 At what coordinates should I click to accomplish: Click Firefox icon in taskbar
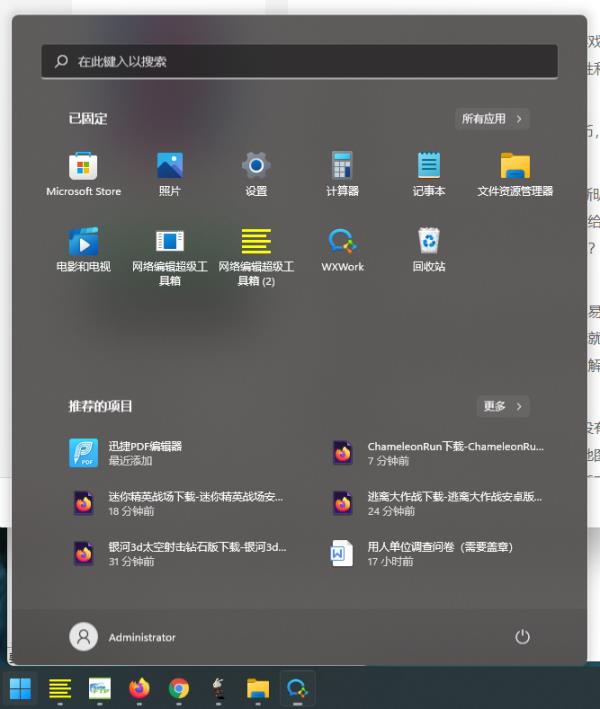coord(139,688)
